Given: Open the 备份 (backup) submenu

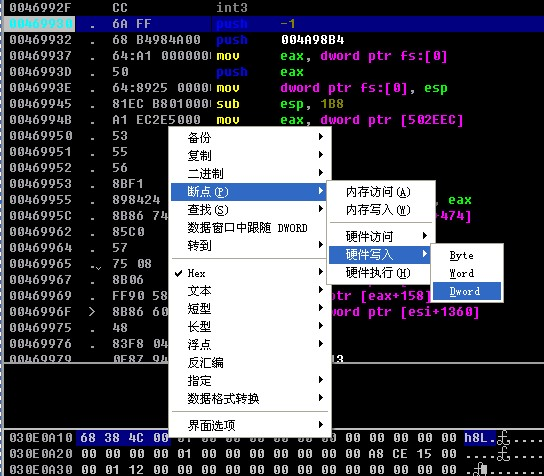Looking at the screenshot, I should tap(250, 137).
